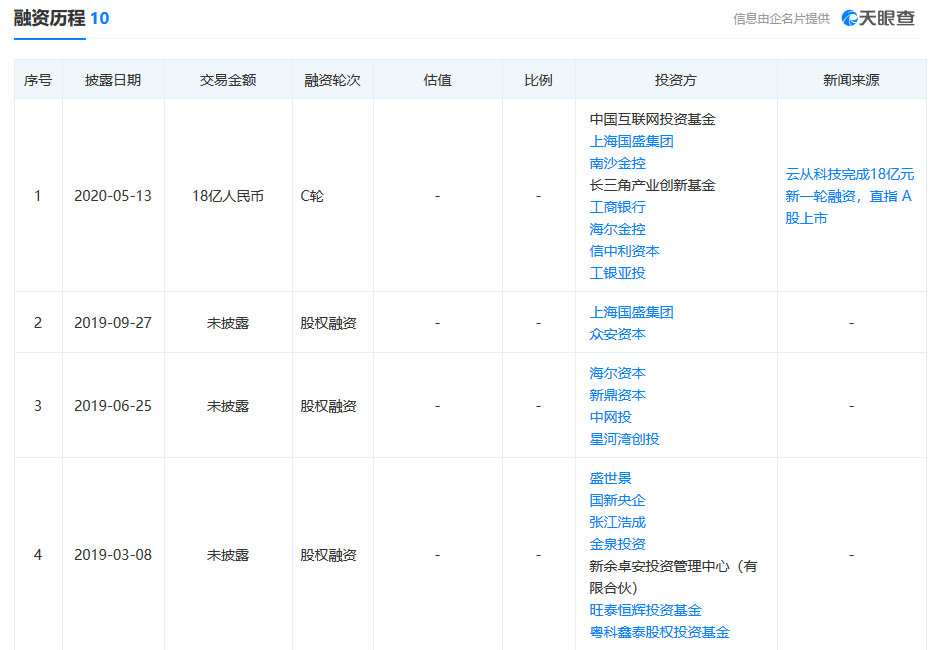Open 上海国盛集团 investor in the 2020-05-13 row

(x=631, y=141)
